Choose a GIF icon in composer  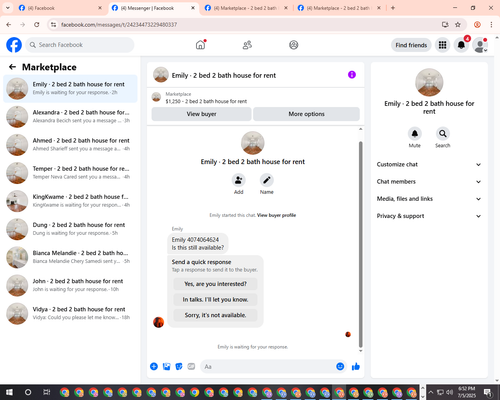(191, 367)
